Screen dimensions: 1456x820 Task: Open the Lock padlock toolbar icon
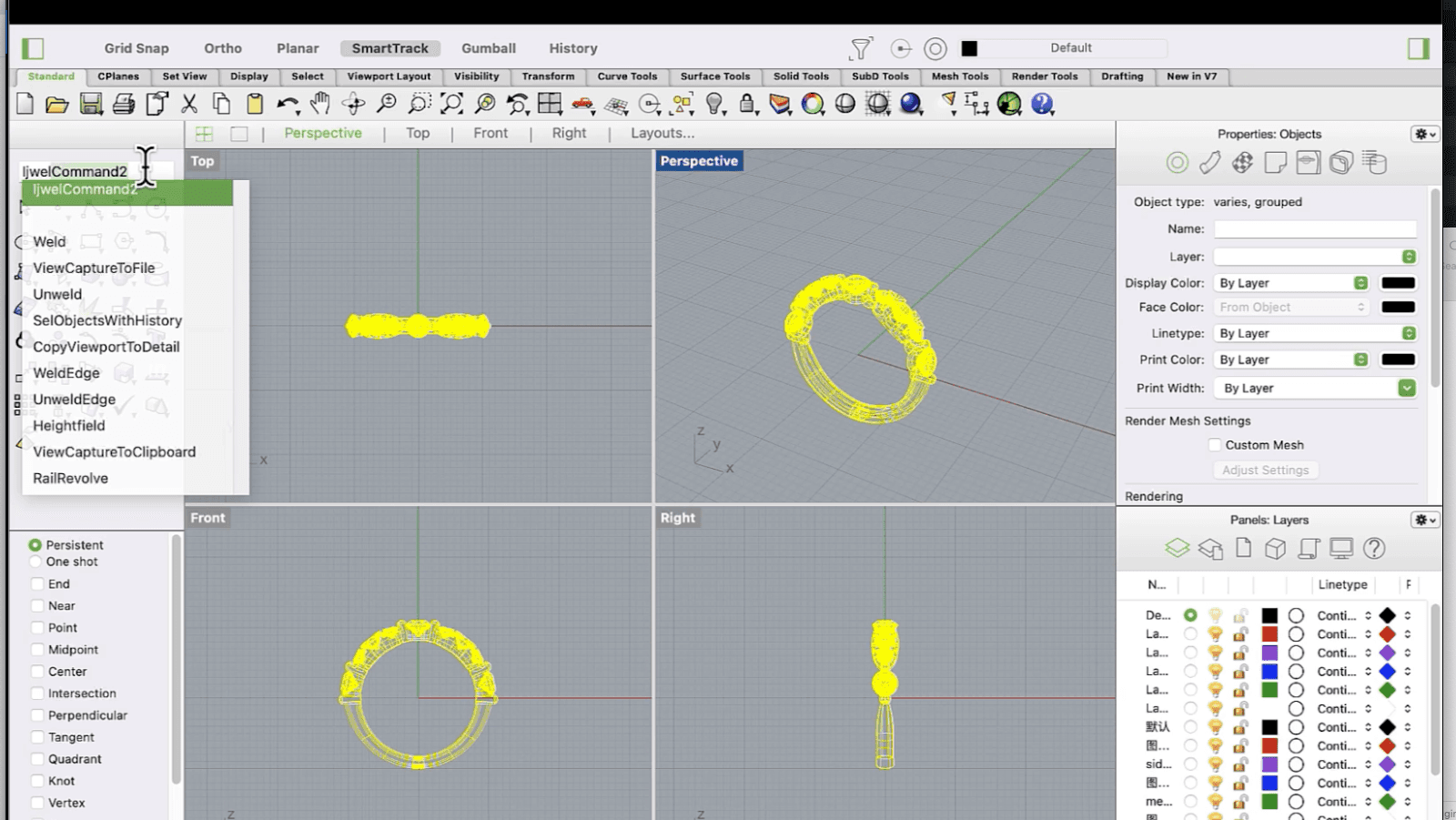[x=748, y=104]
